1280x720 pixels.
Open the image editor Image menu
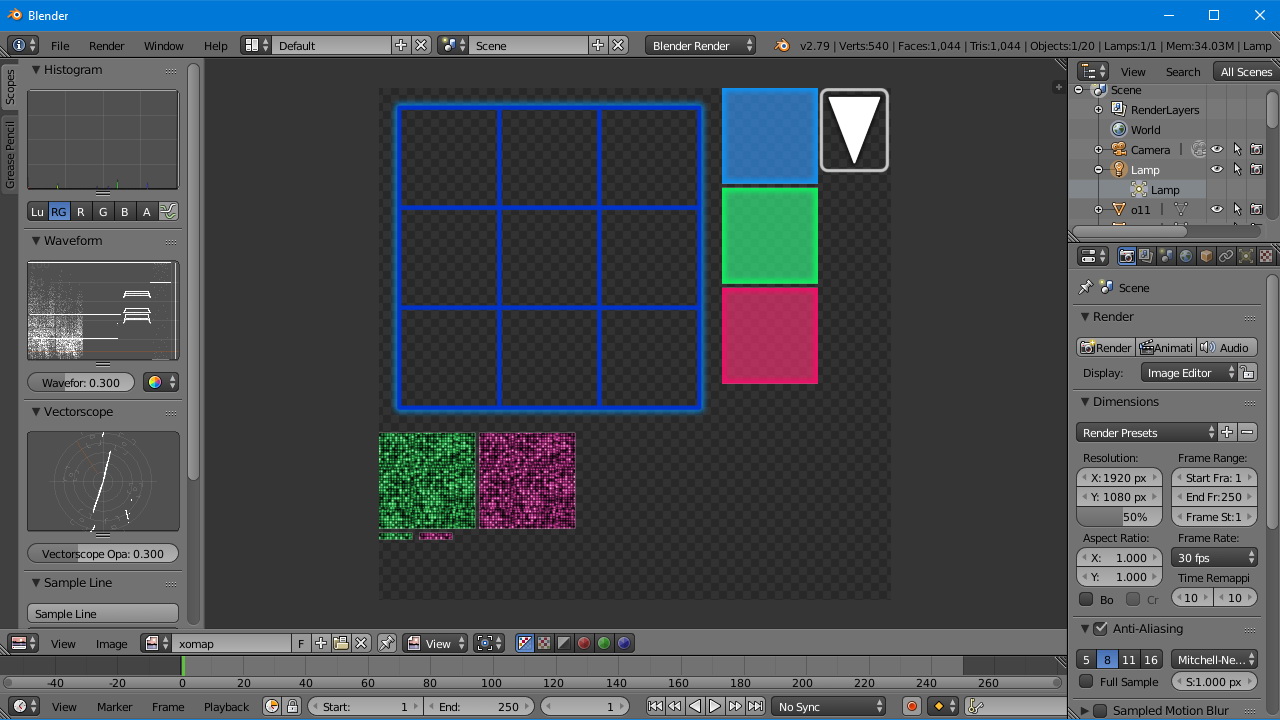(111, 643)
